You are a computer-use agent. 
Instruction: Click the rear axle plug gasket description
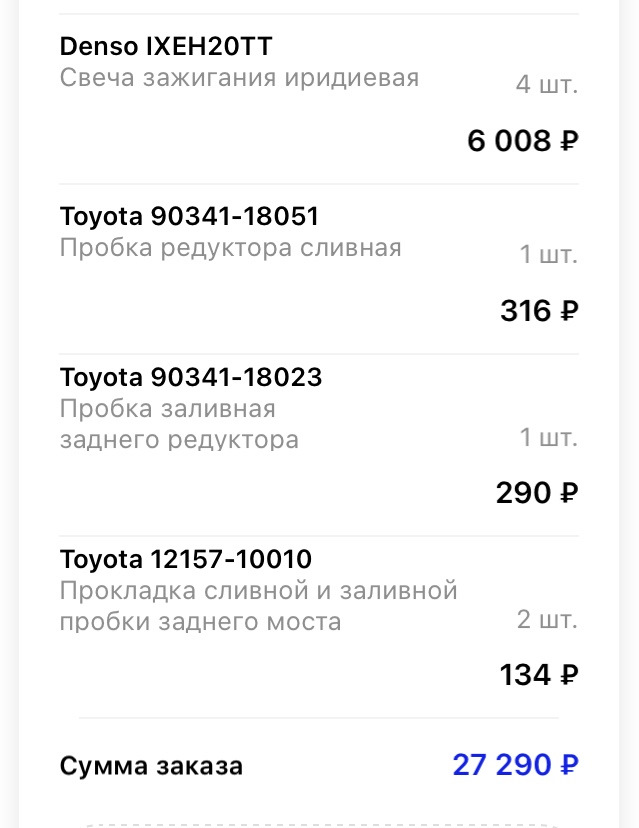(x=258, y=607)
